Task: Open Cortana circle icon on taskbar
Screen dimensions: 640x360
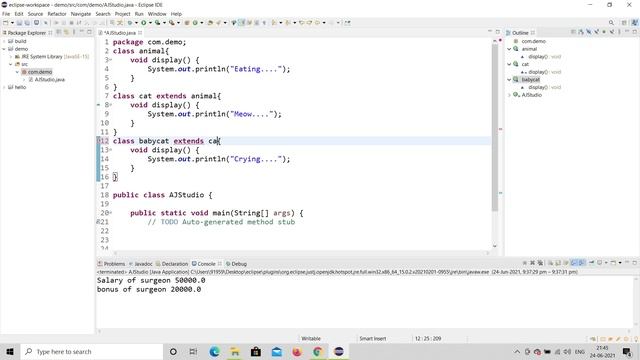Action: (x=173, y=351)
